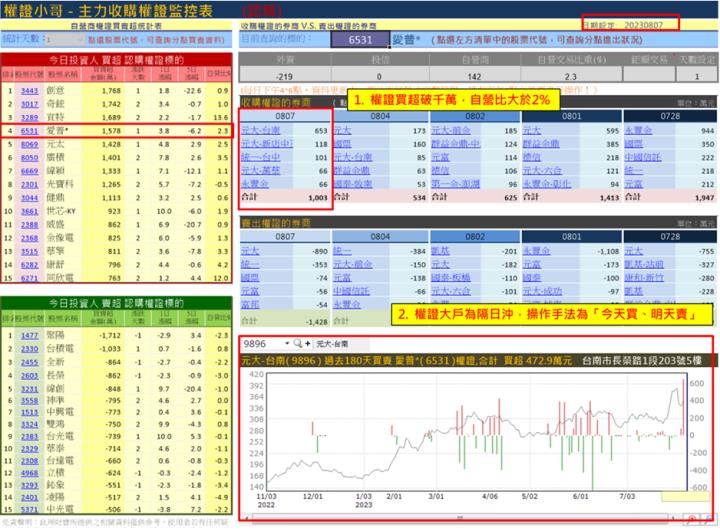
Task: Open stock code 3515 華擎 link
Action: tap(29, 251)
